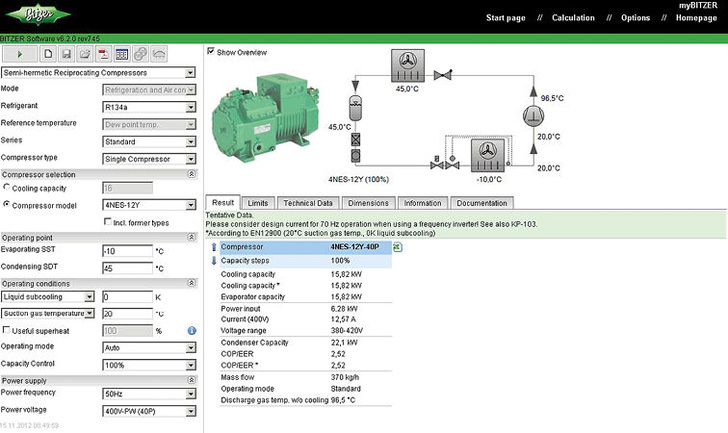728x433 pixels.
Task: Switch to the Result tab
Action: [x=223, y=202]
